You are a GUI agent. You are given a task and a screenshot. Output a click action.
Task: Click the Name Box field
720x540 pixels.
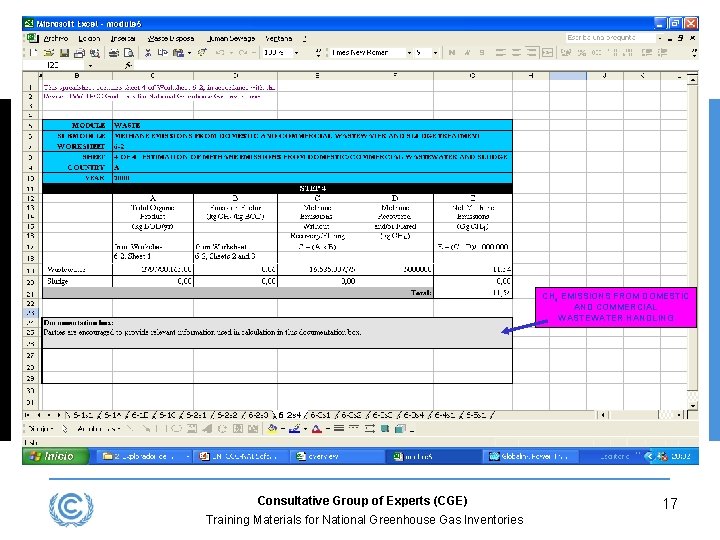pyautogui.click(x=55, y=65)
